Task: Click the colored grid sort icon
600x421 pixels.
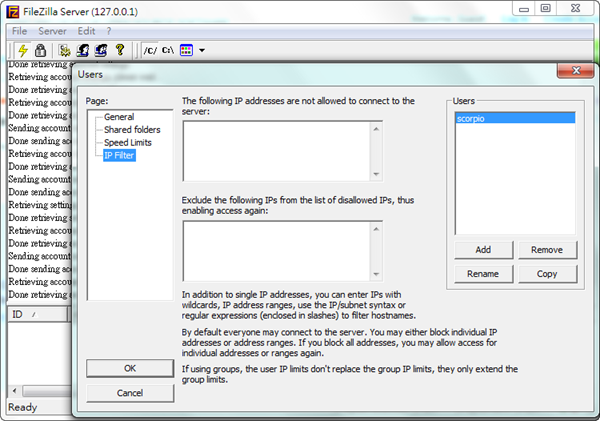Action: 186,50
